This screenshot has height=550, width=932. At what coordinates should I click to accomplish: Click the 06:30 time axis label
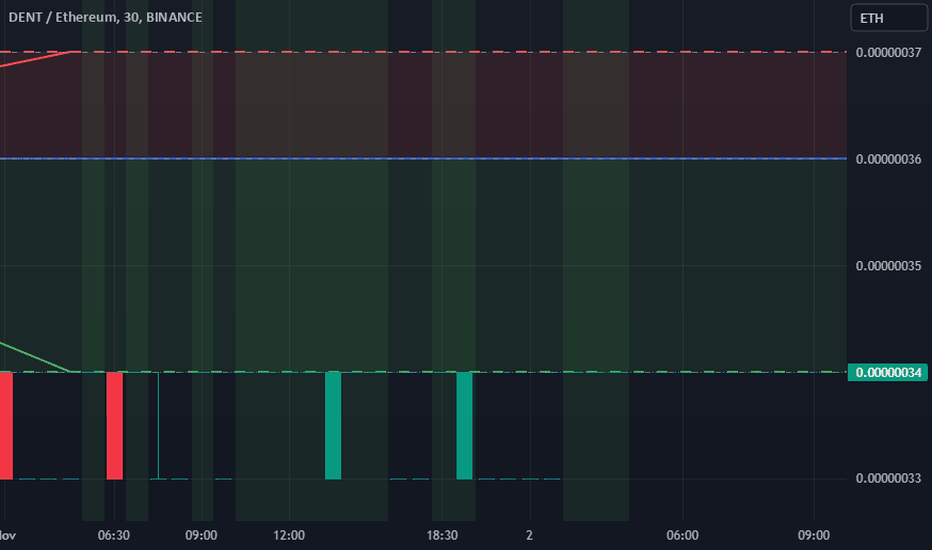[x=114, y=535]
